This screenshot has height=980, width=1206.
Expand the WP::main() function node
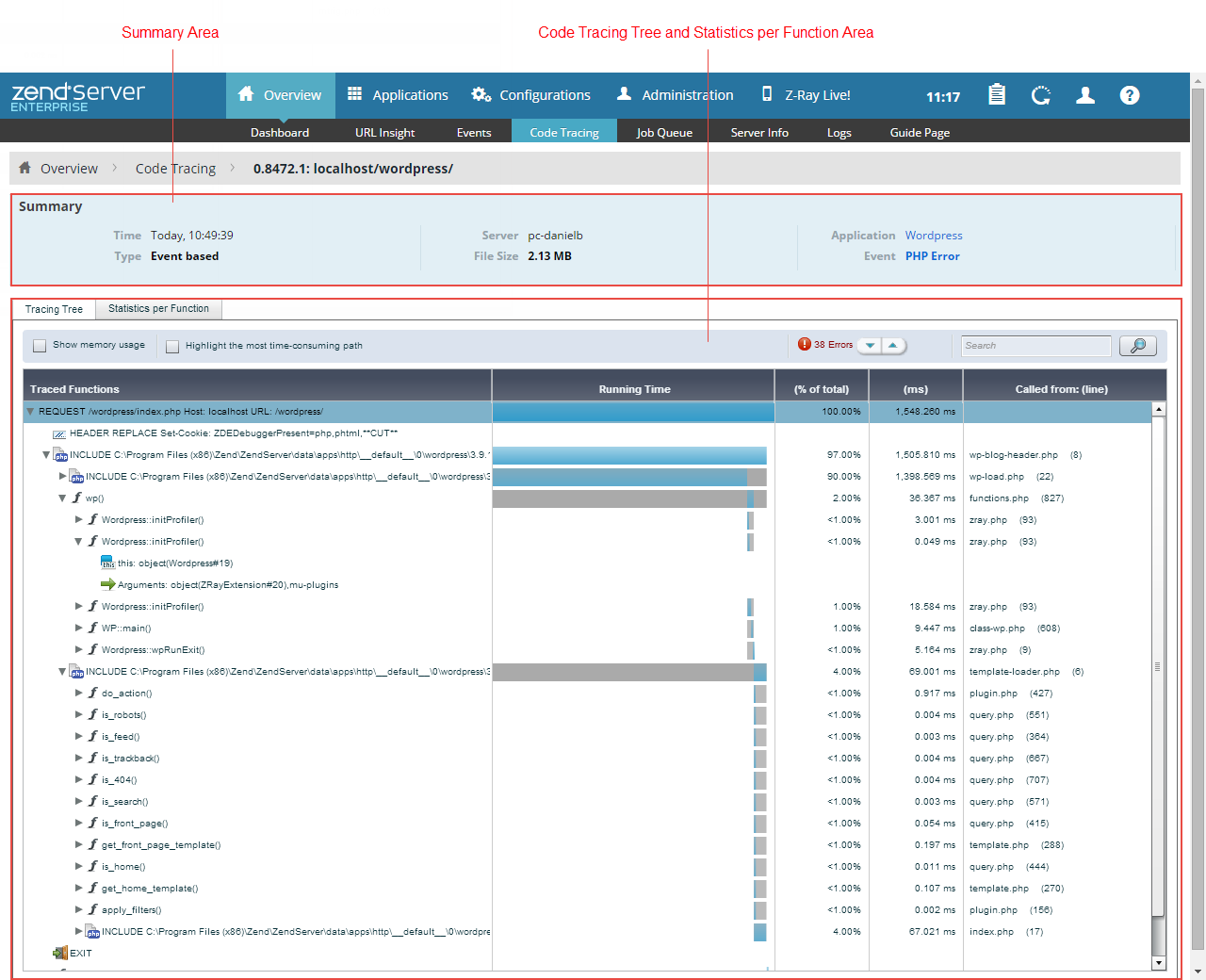click(x=79, y=629)
